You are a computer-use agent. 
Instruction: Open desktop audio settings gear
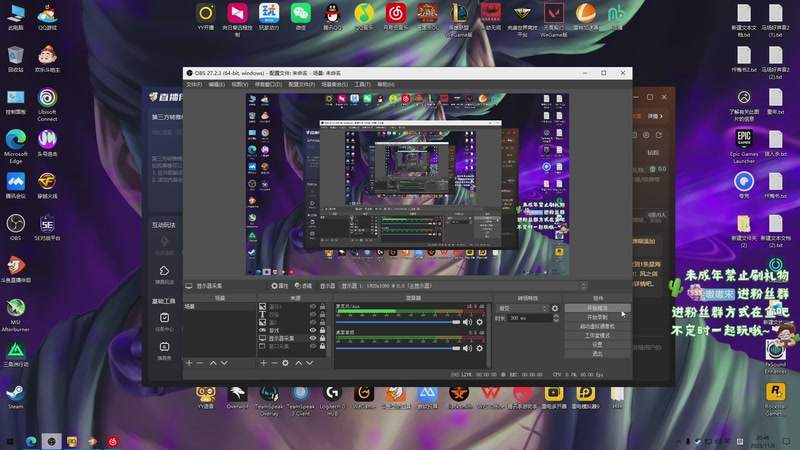480,348
